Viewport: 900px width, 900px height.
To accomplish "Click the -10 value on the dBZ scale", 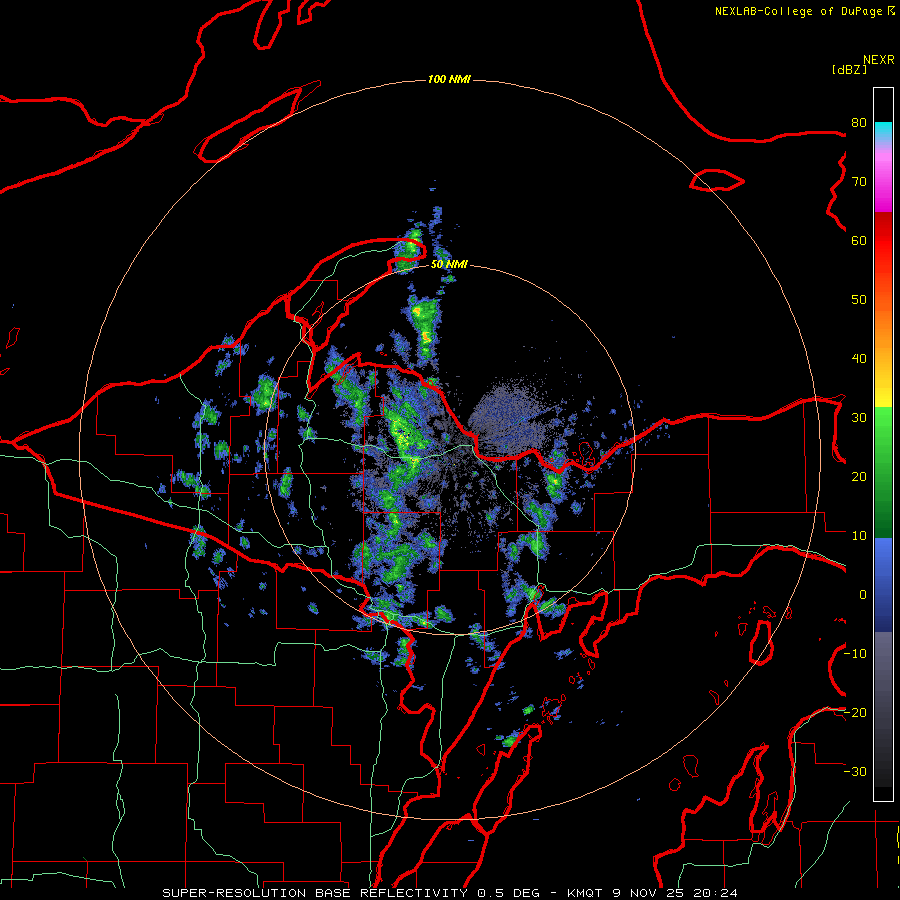I will pyautogui.click(x=855, y=654).
